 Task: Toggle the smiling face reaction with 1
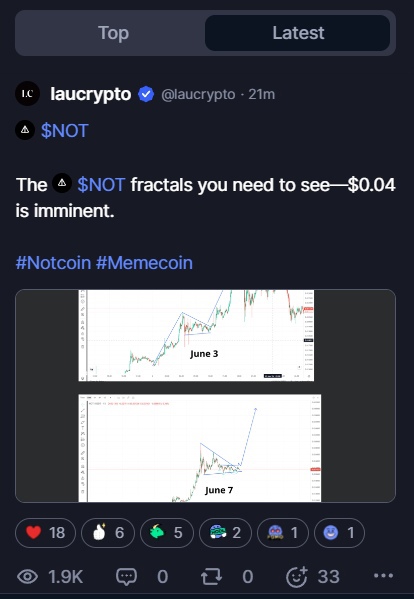(339, 533)
